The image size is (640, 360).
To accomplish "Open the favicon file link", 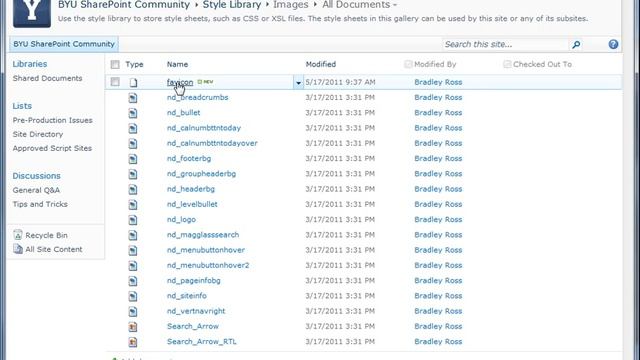I will click(180, 82).
